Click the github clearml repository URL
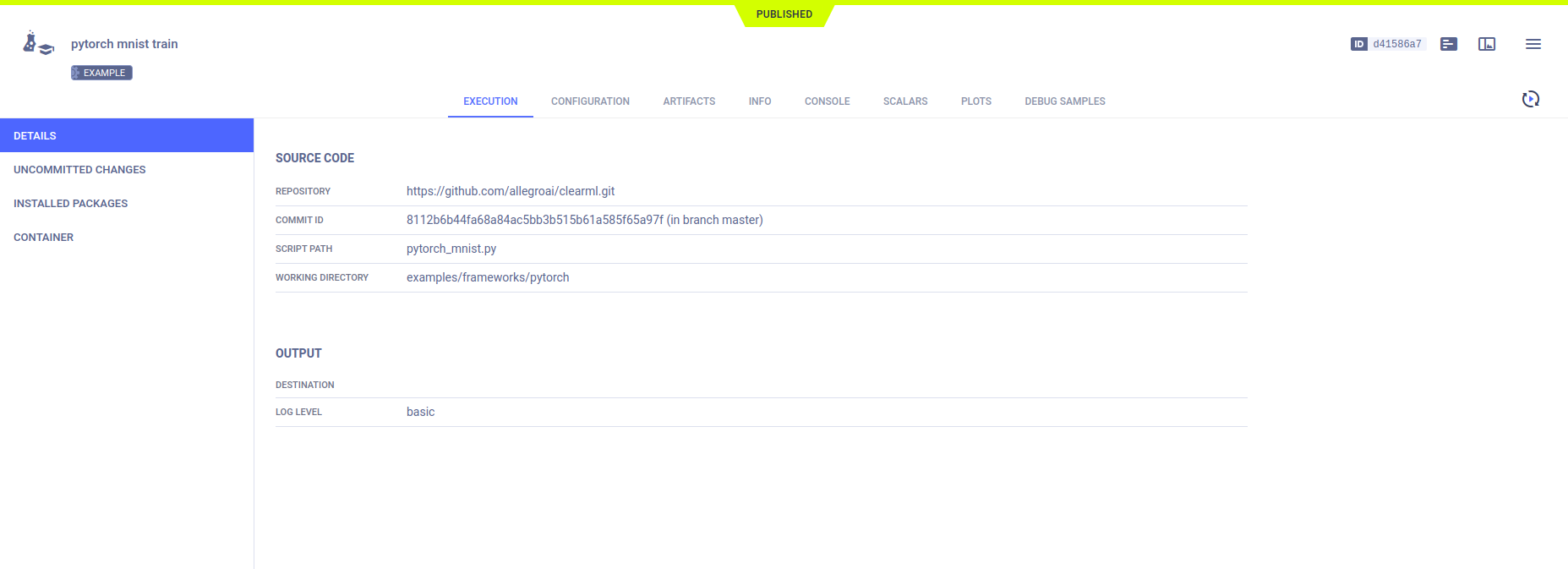This screenshot has width=1568, height=569. pyautogui.click(x=510, y=191)
